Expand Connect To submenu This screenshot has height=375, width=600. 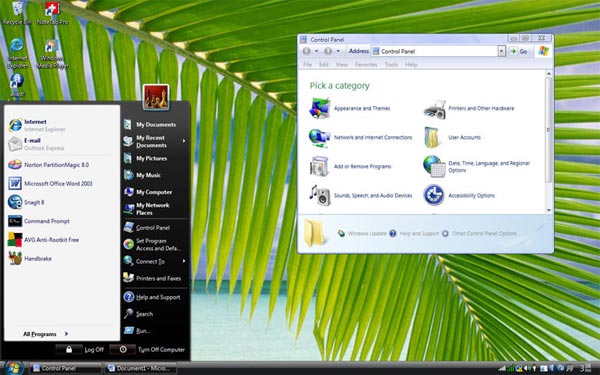pos(155,261)
